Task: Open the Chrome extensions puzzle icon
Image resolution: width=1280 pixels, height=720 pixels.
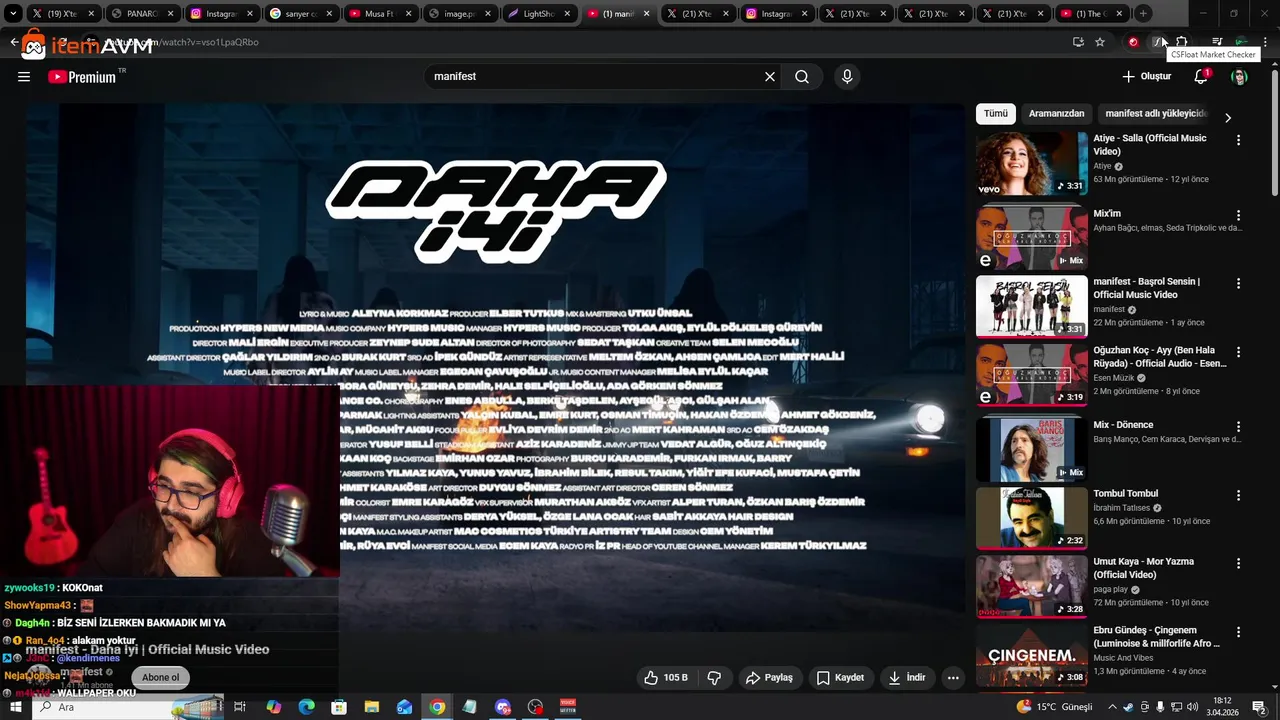Action: (1182, 42)
